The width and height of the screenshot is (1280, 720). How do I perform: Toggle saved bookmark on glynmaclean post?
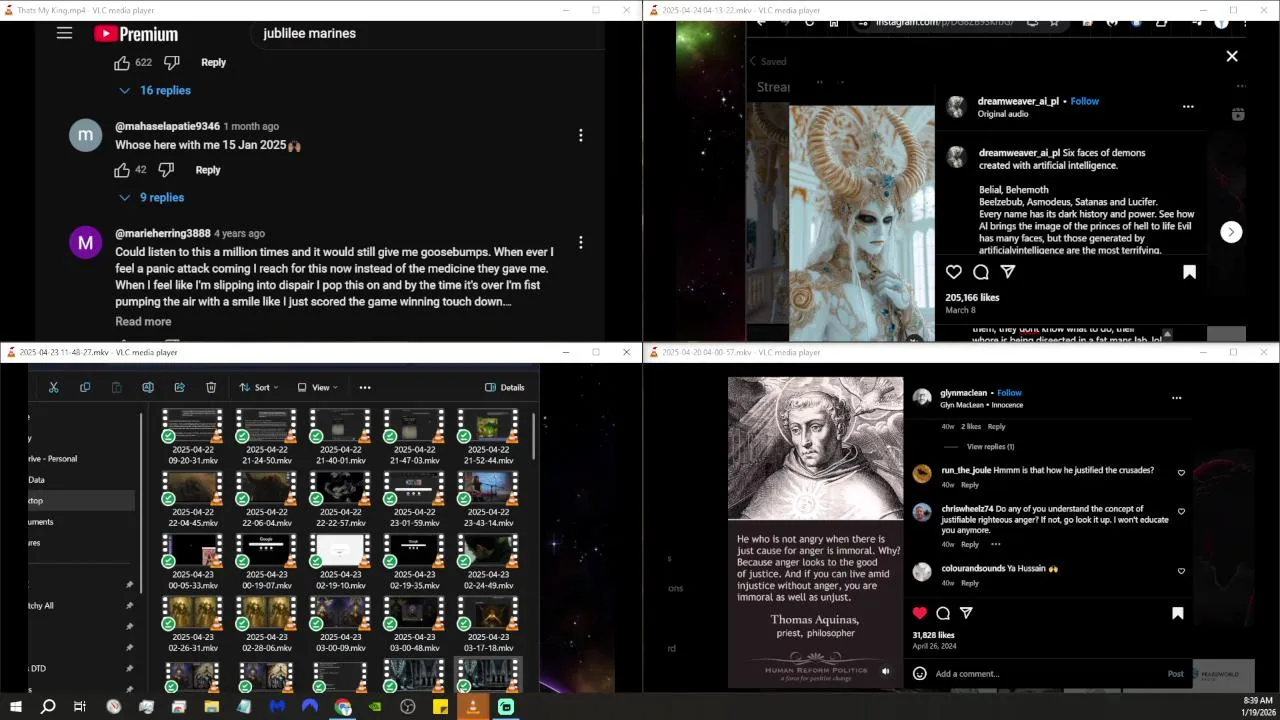pos(1177,613)
